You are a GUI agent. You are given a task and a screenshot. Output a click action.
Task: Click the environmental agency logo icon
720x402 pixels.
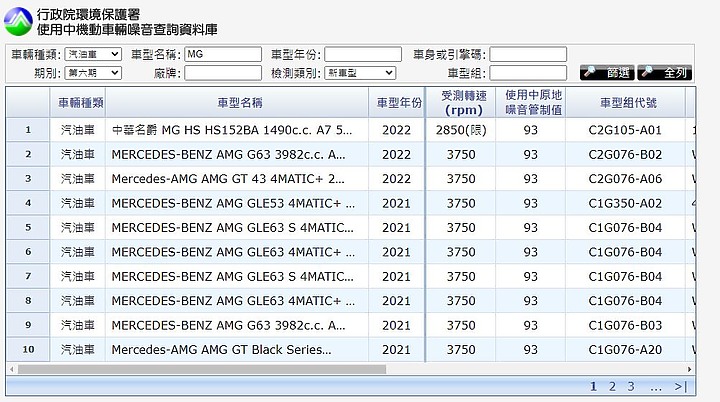coord(18,21)
